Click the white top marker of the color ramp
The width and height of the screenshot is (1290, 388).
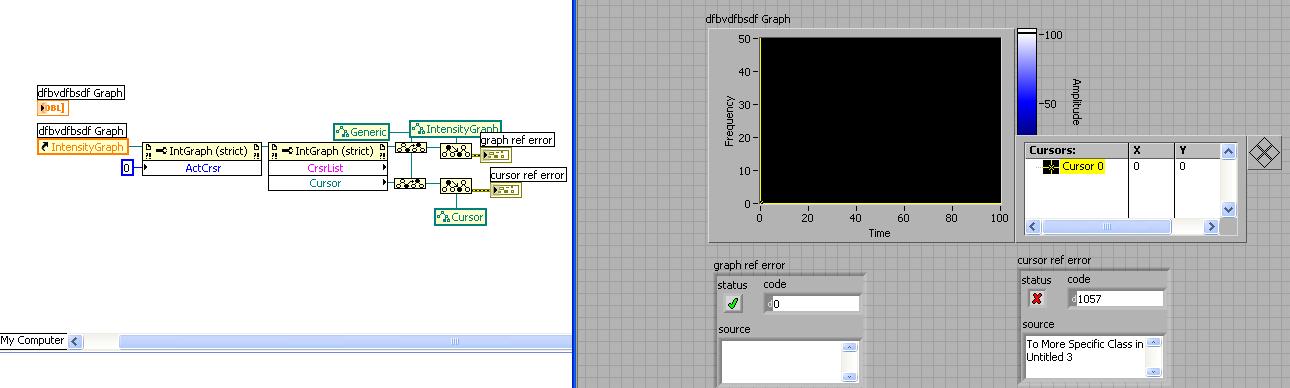1028,32
